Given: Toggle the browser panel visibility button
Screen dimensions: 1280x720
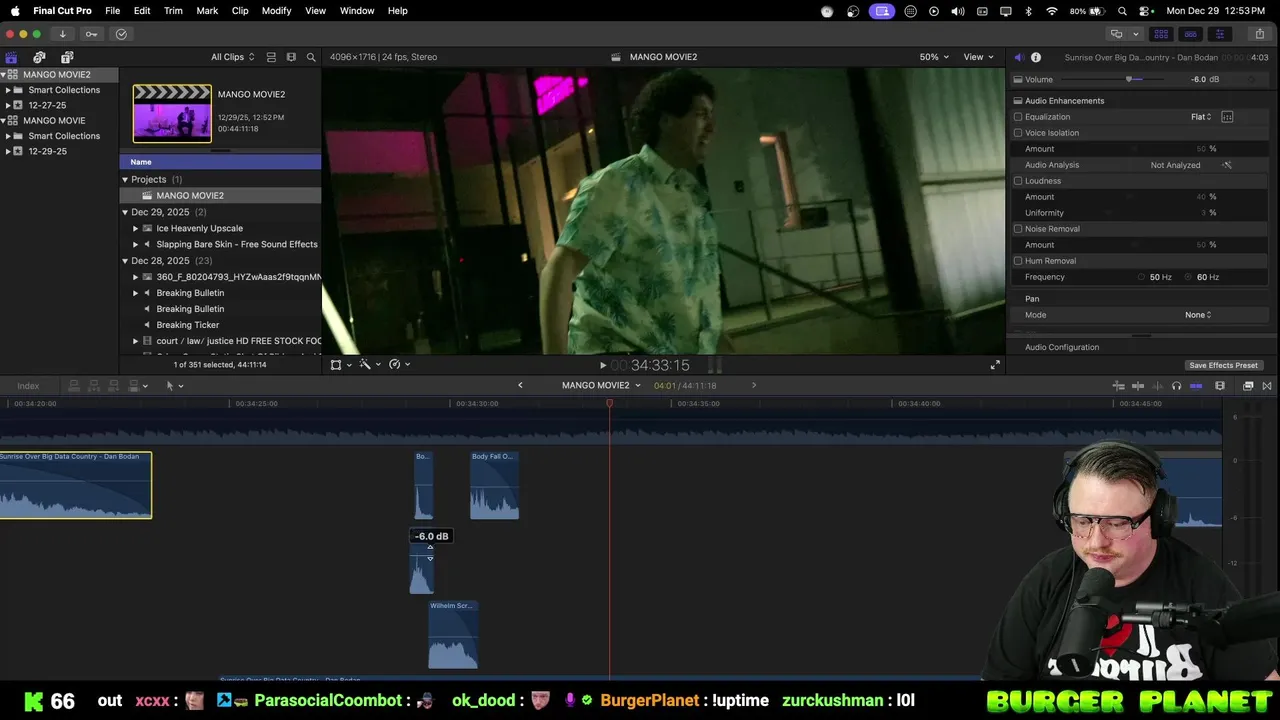Looking at the screenshot, I should coord(1161,34).
